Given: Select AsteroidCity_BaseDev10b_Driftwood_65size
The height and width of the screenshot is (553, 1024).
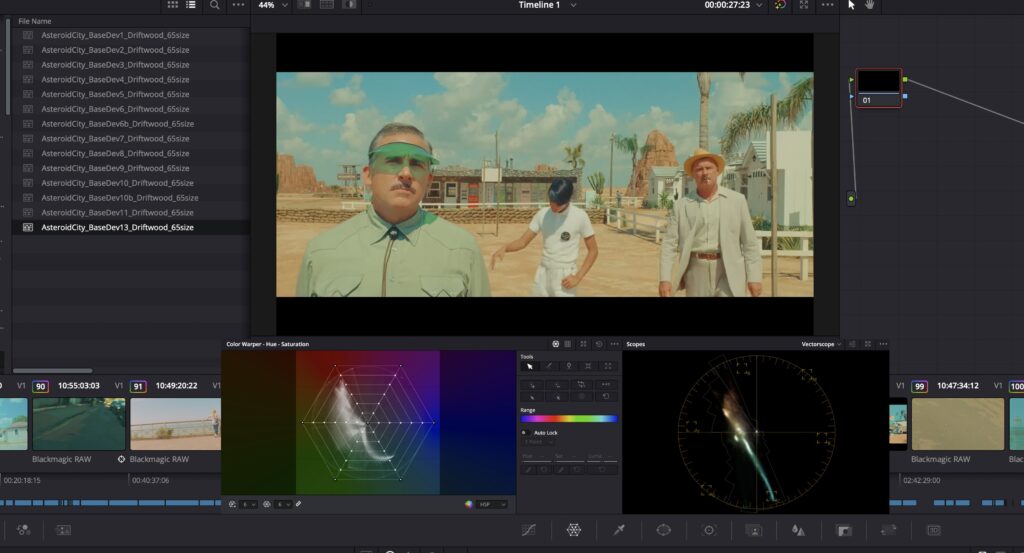Looking at the screenshot, I should pyautogui.click(x=120, y=198).
